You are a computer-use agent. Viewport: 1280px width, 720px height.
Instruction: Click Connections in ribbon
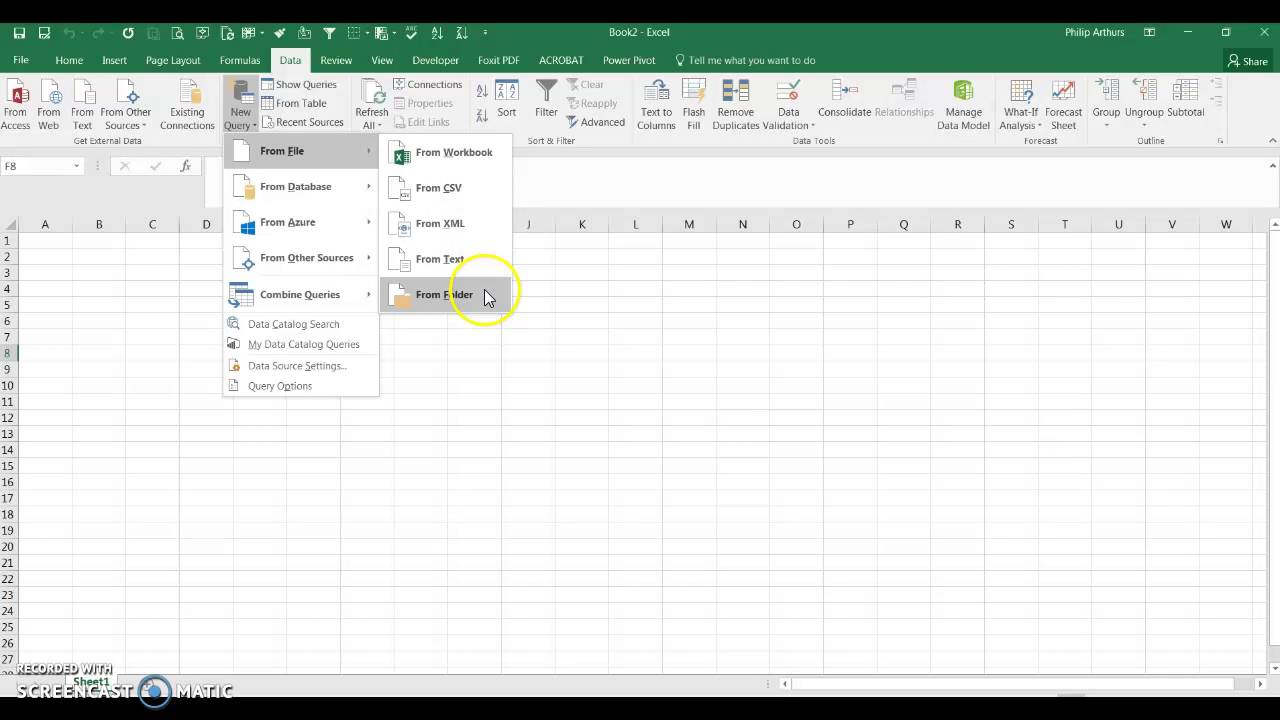tap(428, 85)
